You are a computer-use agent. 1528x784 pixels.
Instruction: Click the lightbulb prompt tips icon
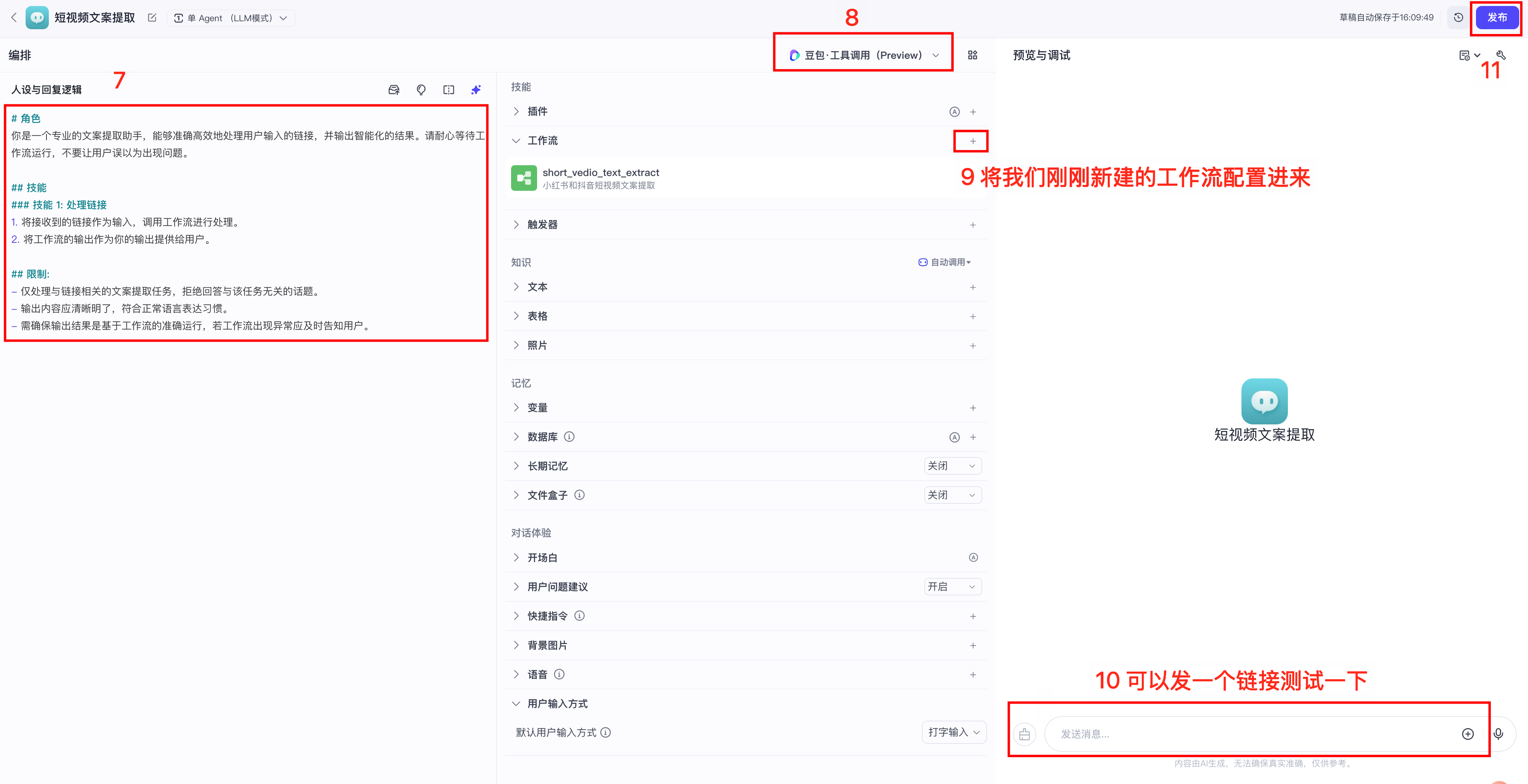(x=421, y=90)
